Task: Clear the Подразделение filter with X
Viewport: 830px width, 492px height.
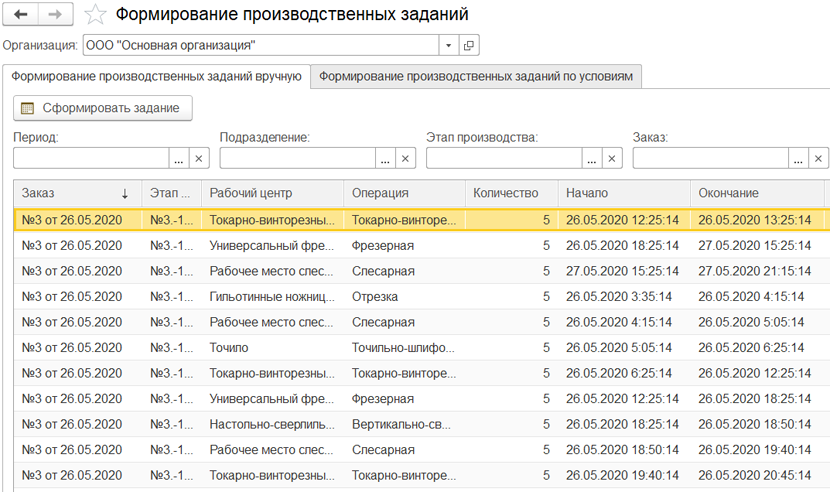Action: coord(405,158)
